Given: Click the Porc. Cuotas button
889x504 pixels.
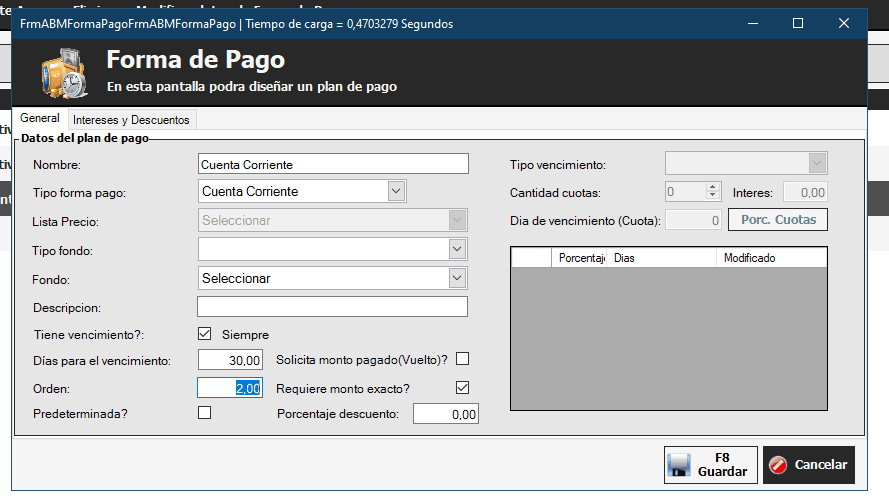Looking at the screenshot, I should tap(778, 220).
